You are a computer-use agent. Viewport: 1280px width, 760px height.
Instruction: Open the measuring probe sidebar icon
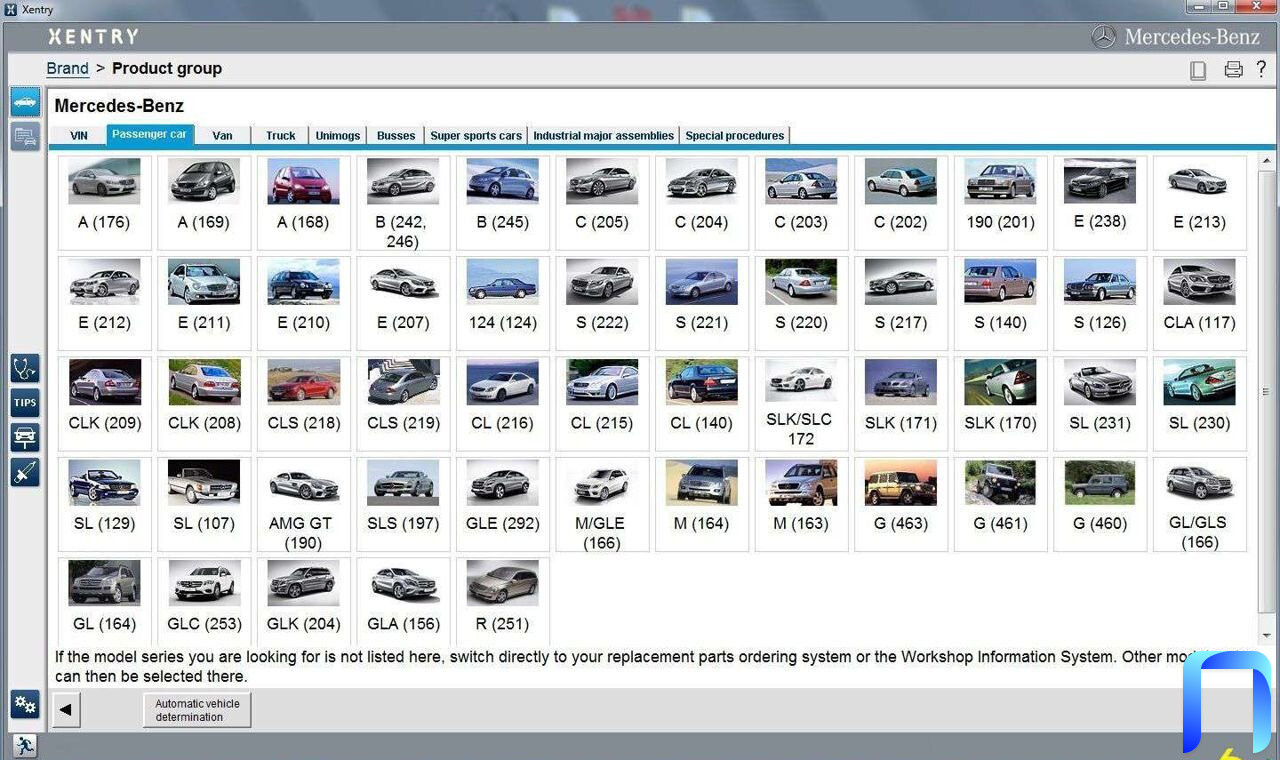pos(25,472)
